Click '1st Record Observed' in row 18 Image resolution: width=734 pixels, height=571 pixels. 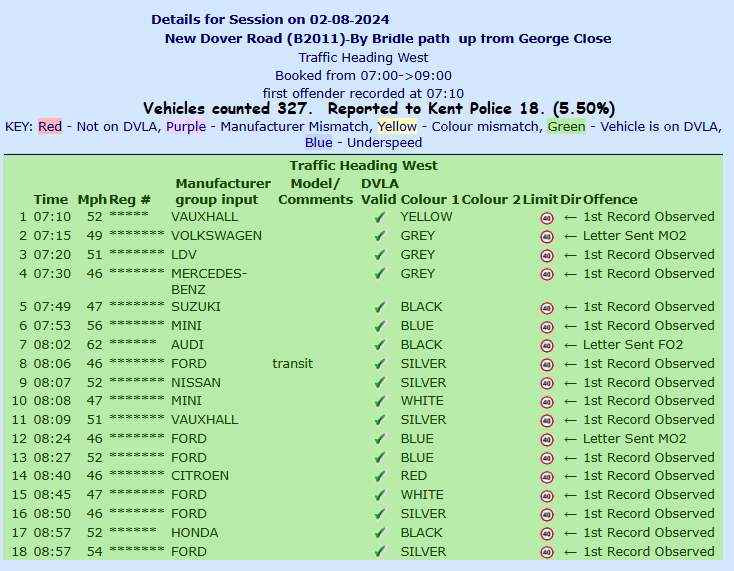(x=649, y=552)
